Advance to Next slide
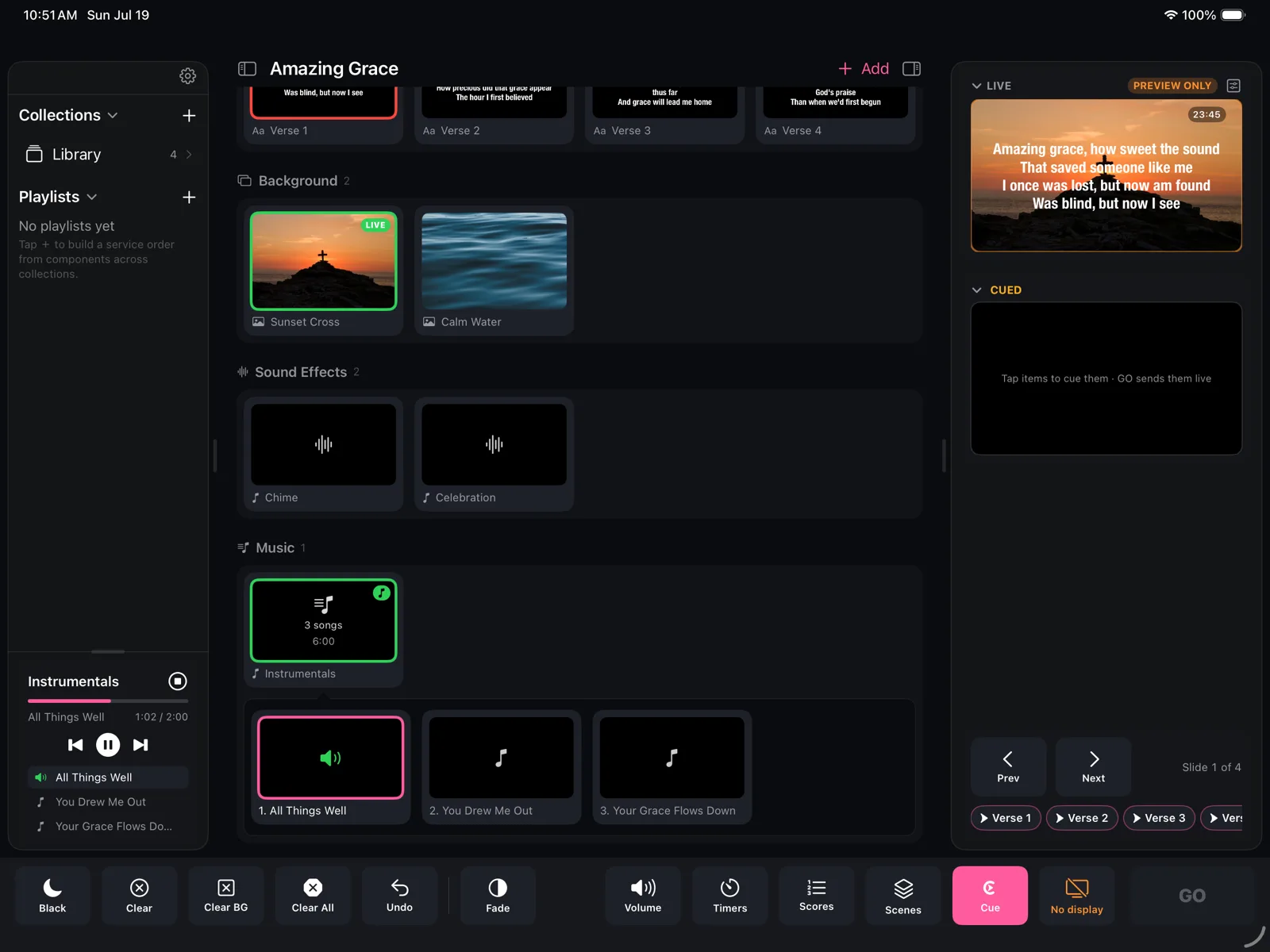Screen dimensions: 1270x952 pos(1093,766)
